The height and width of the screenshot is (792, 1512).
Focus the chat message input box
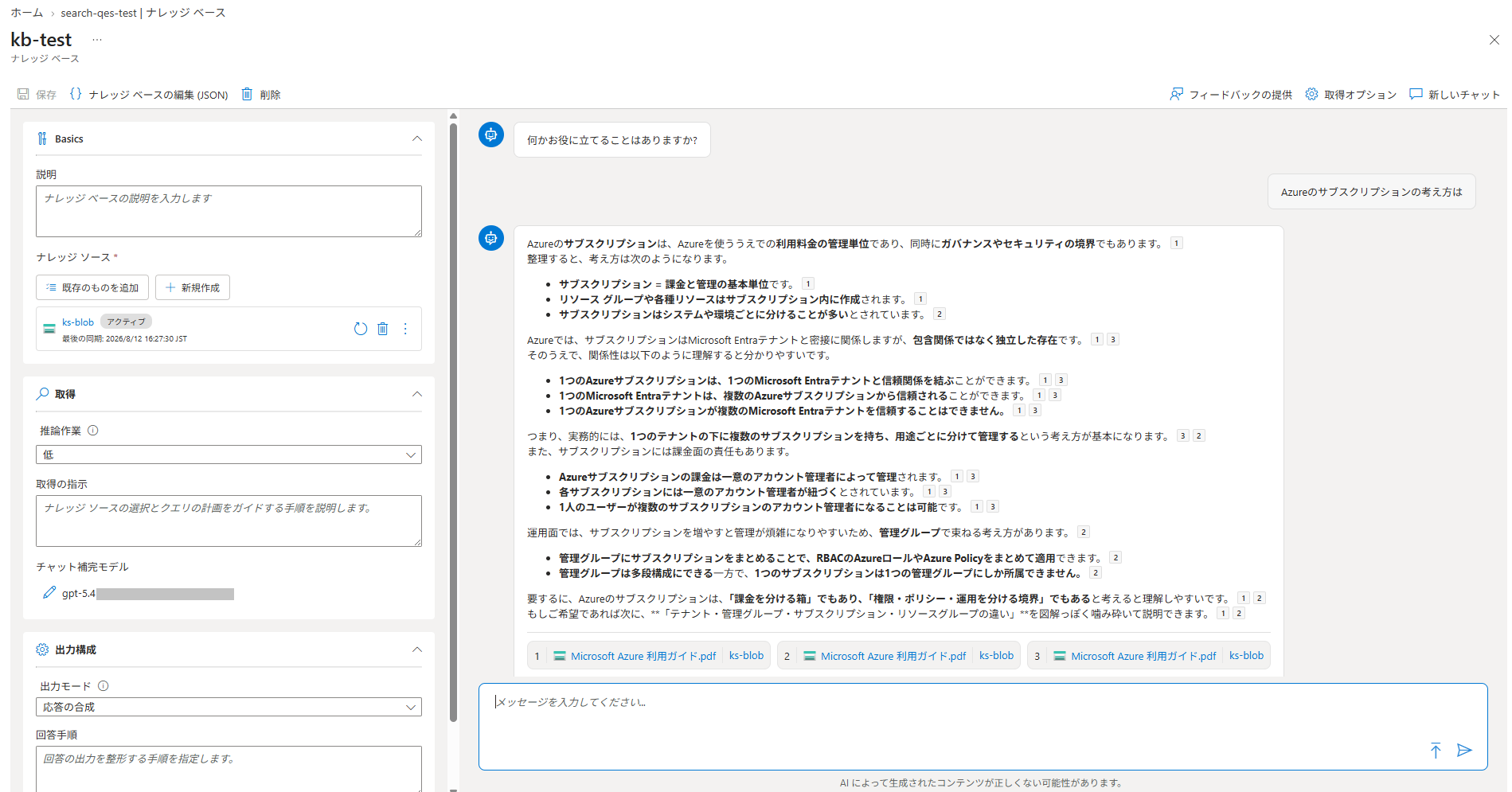pyautogui.click(x=983, y=726)
